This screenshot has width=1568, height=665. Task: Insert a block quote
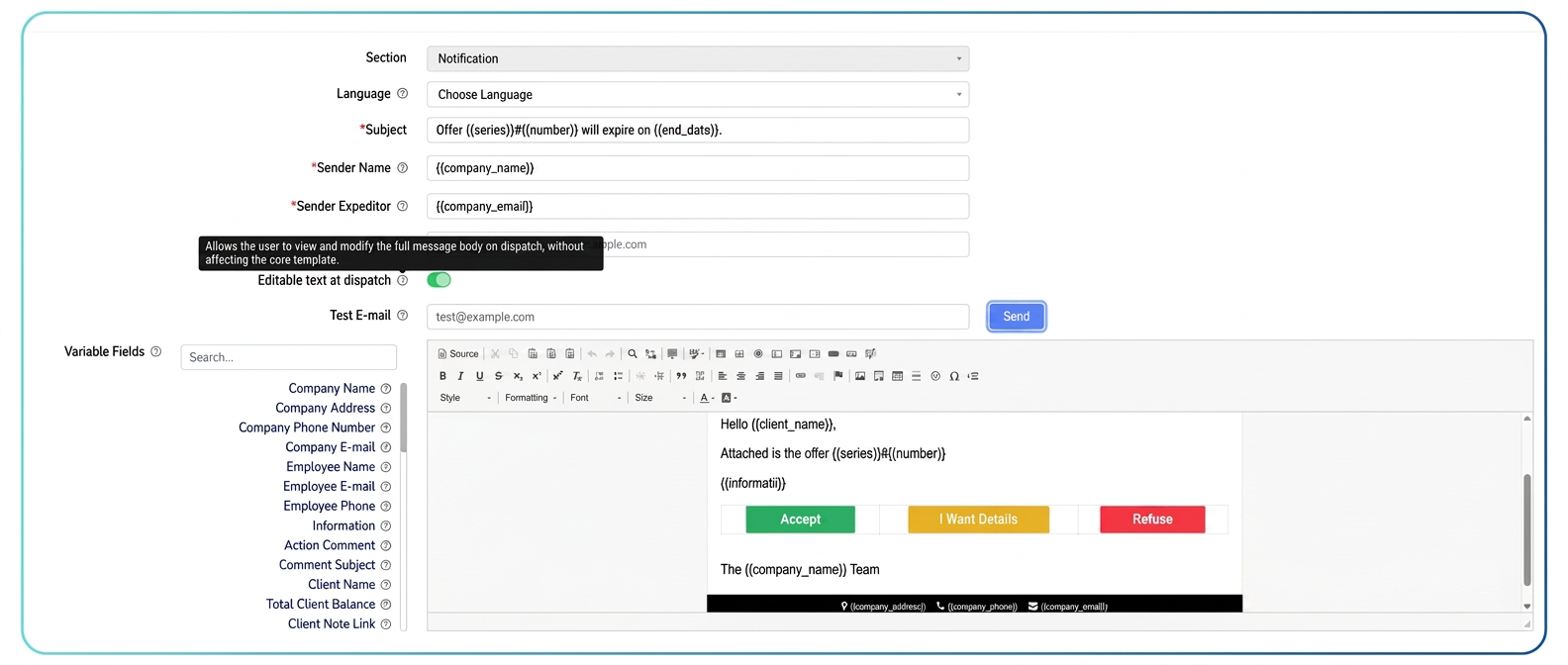coord(681,376)
